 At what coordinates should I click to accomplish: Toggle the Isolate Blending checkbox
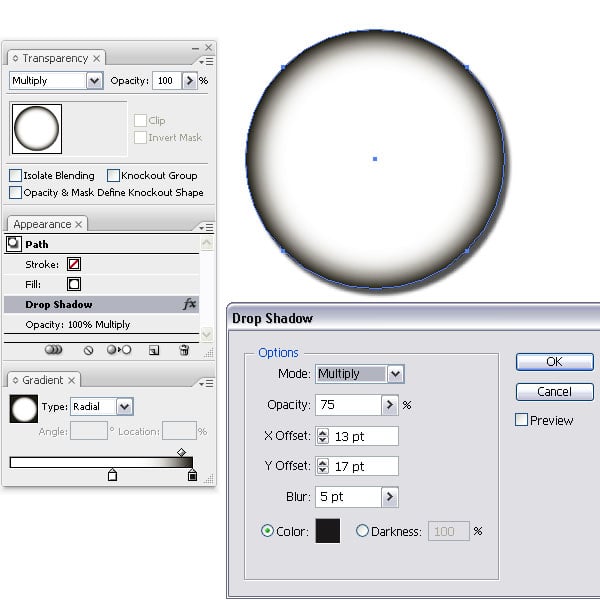[15, 175]
